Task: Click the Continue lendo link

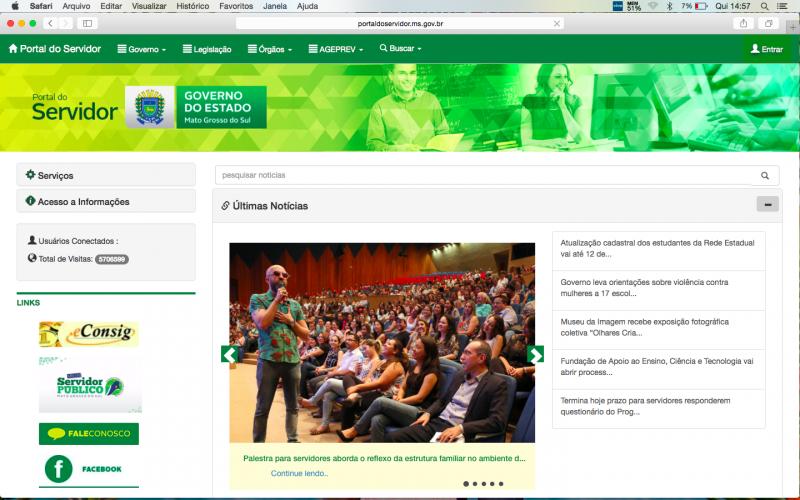Action: click(299, 473)
